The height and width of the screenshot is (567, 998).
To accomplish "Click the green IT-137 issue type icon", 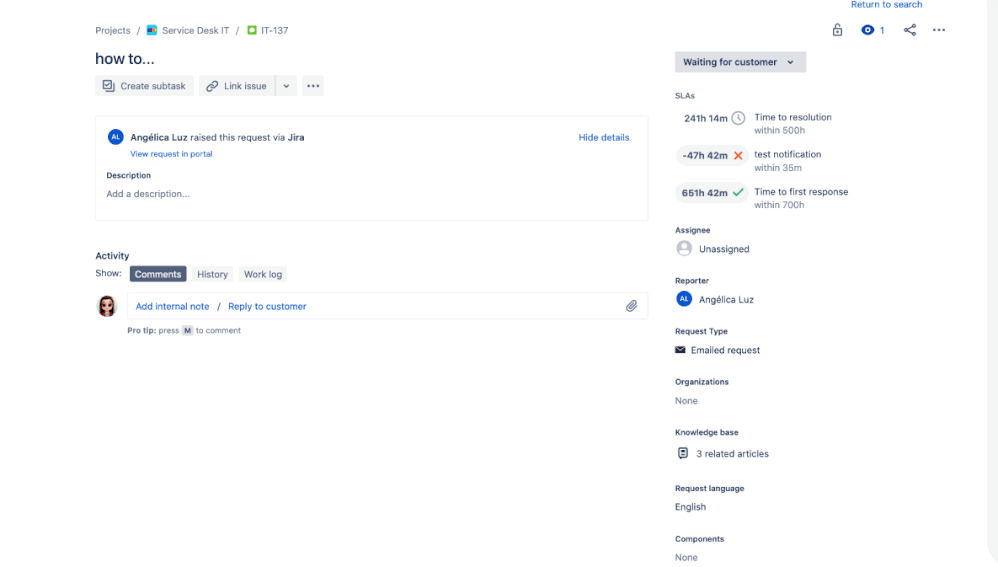I will pyautogui.click(x=252, y=30).
